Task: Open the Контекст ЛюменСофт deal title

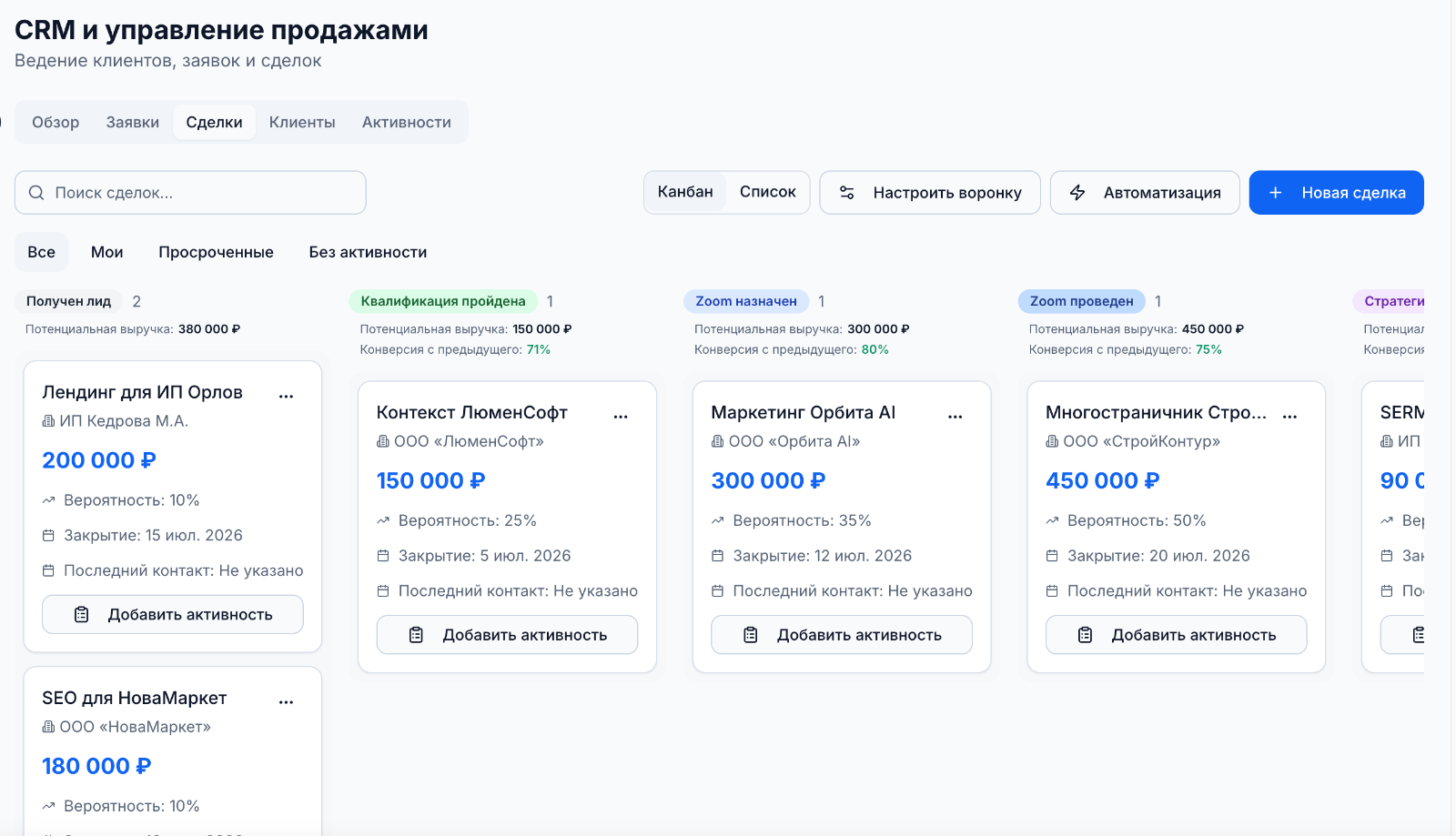Action: (x=472, y=412)
